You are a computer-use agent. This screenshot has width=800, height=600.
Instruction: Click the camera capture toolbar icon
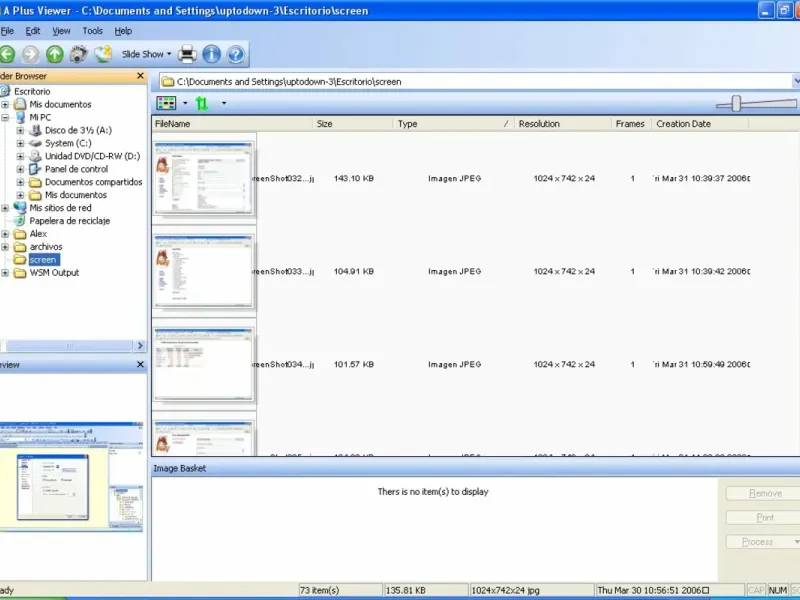(78, 54)
